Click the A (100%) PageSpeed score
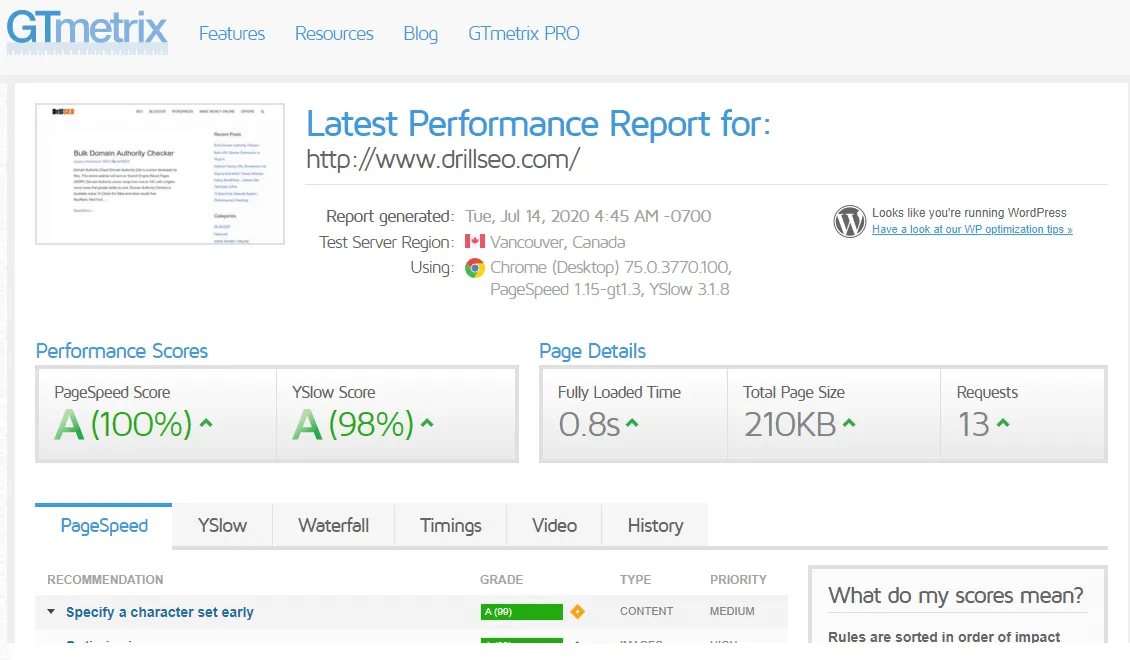 point(123,424)
